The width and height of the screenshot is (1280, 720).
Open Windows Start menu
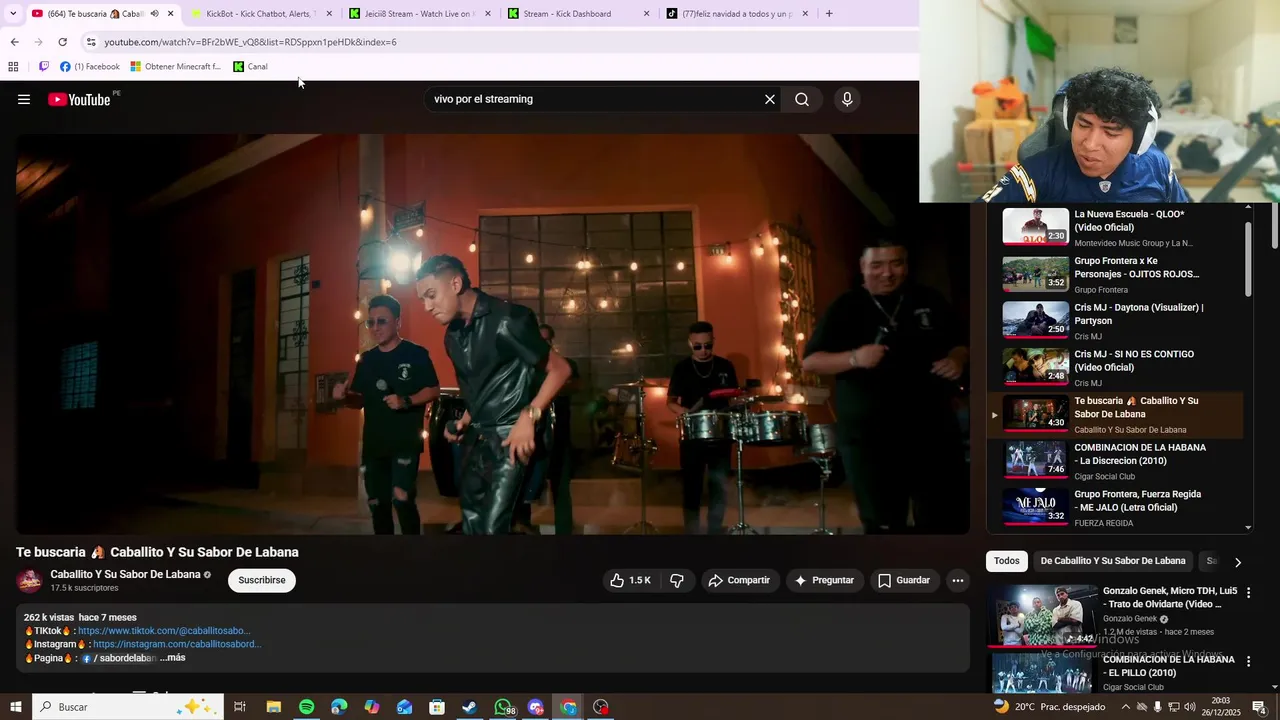click(16, 707)
